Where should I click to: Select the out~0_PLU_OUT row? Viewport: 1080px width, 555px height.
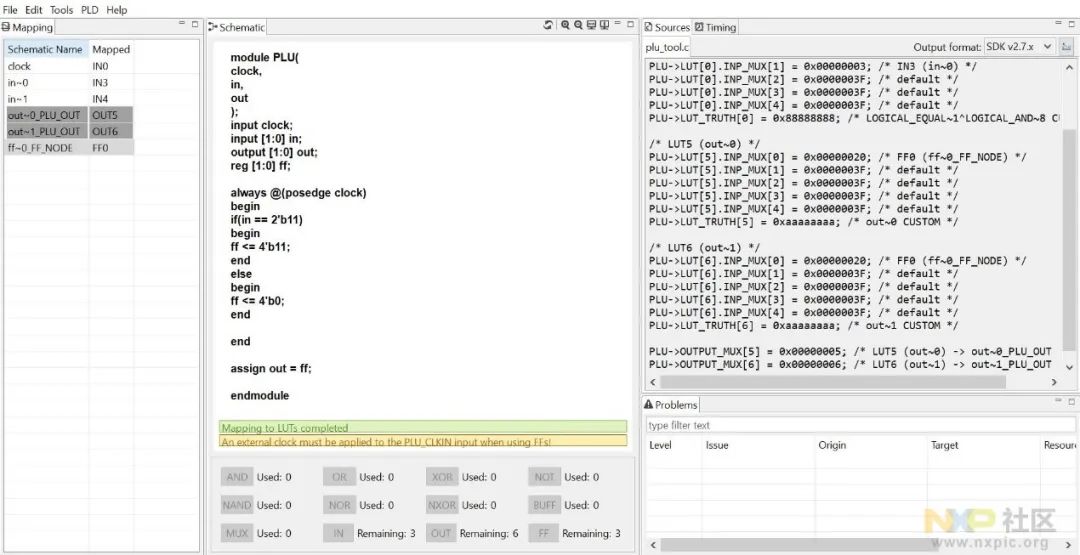click(69, 115)
